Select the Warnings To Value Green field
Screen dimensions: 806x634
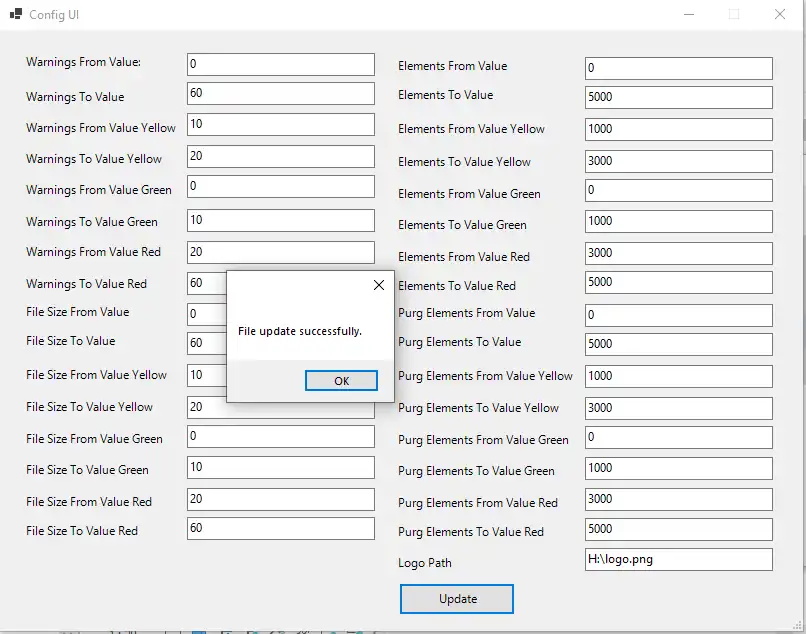tap(281, 221)
